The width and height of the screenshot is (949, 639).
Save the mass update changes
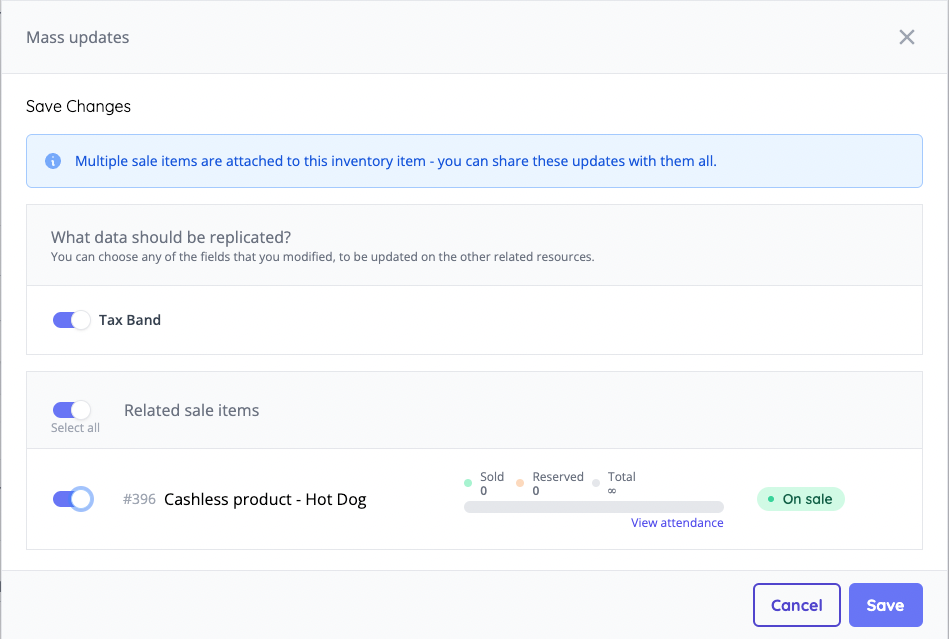click(885, 605)
